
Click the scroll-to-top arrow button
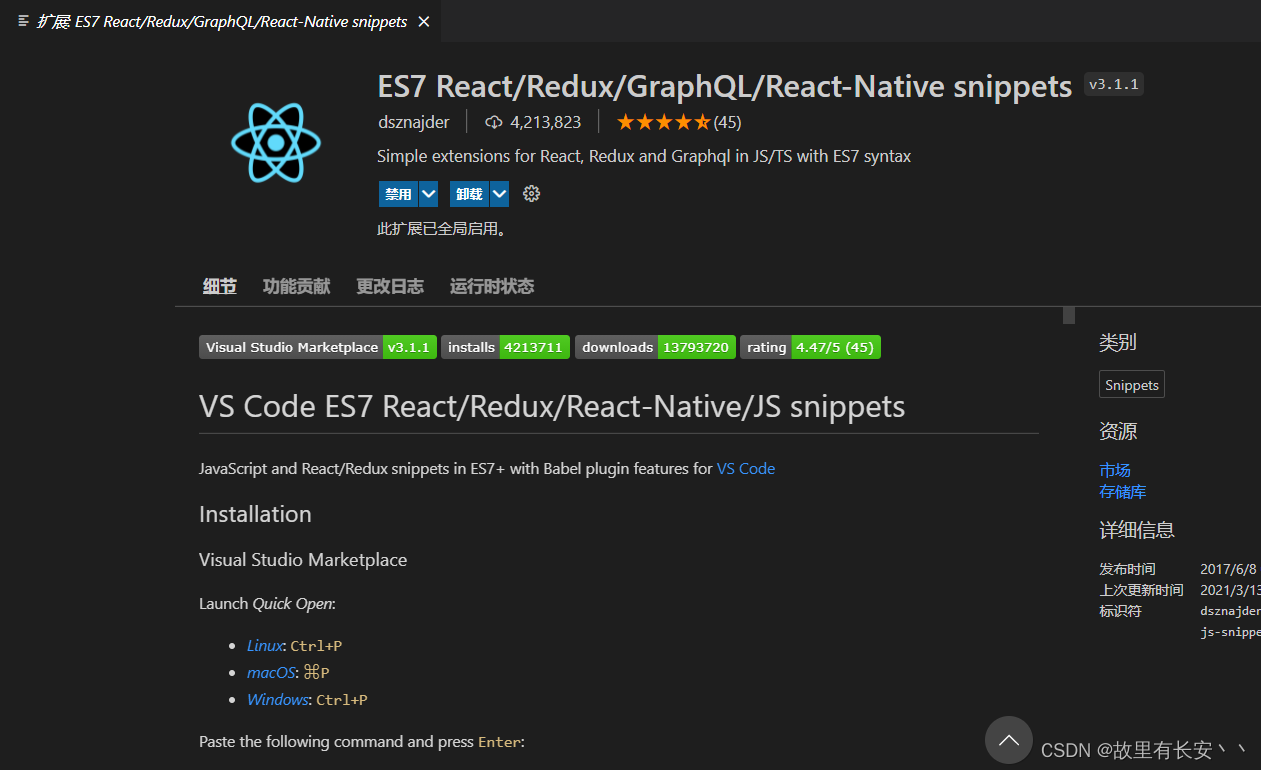pos(1009,741)
